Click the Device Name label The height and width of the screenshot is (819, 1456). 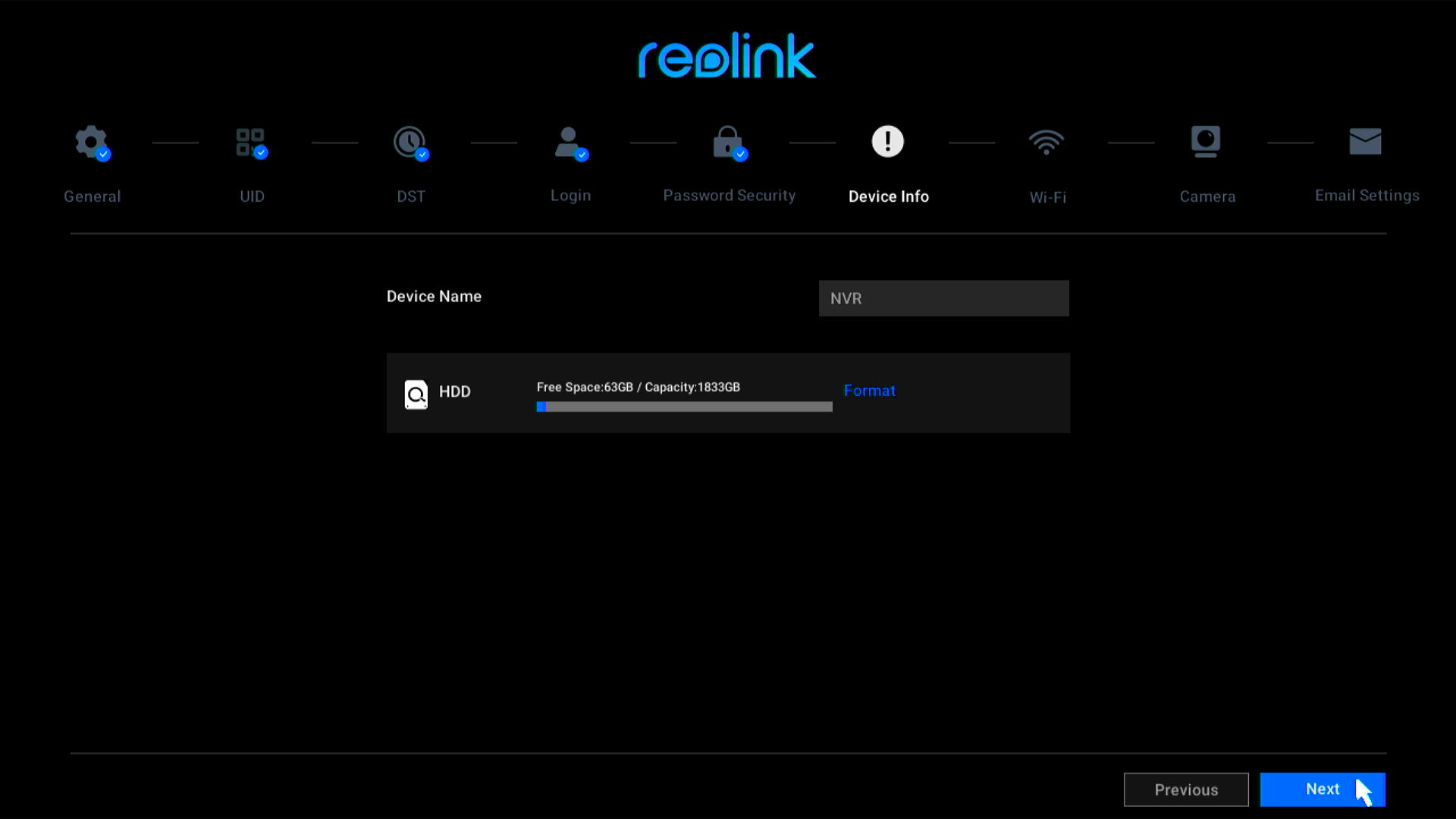[434, 297]
